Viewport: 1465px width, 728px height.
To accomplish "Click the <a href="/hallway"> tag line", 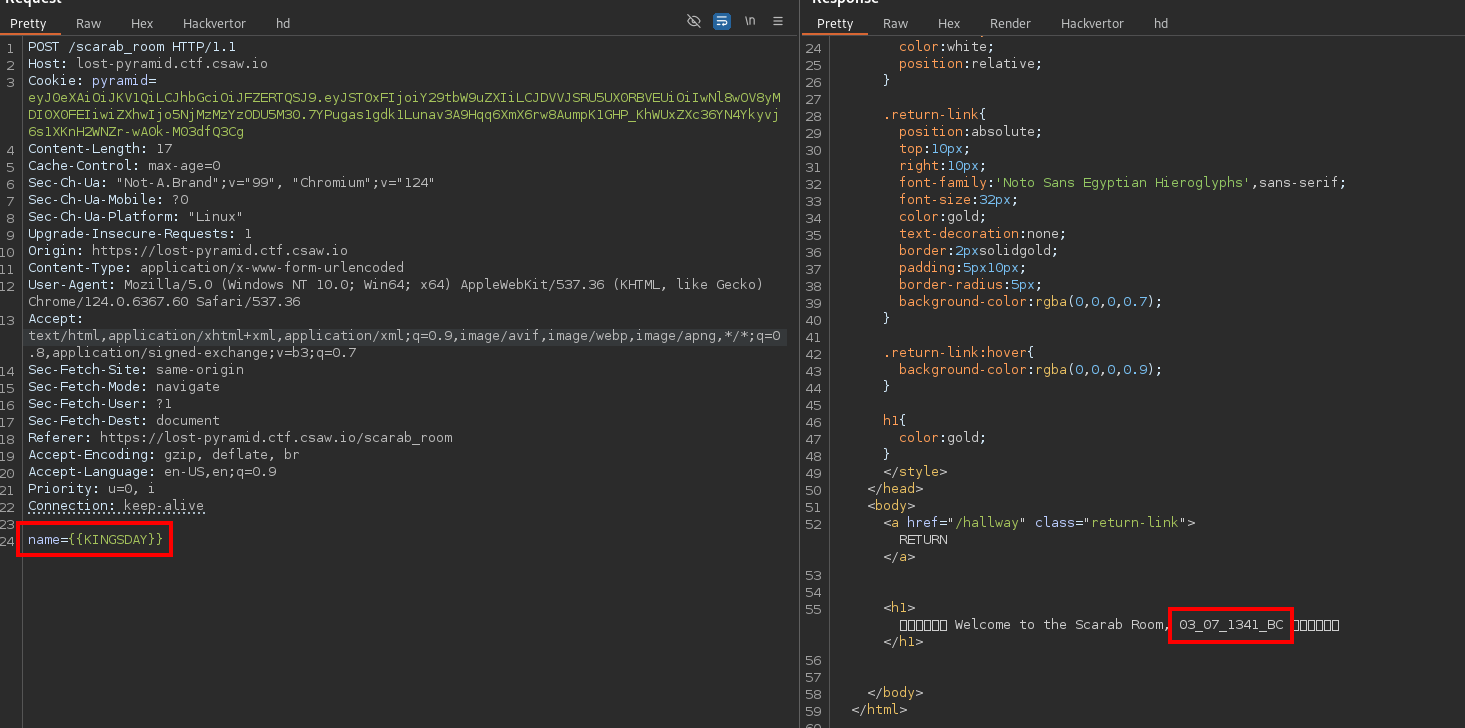I will tap(1038, 522).
